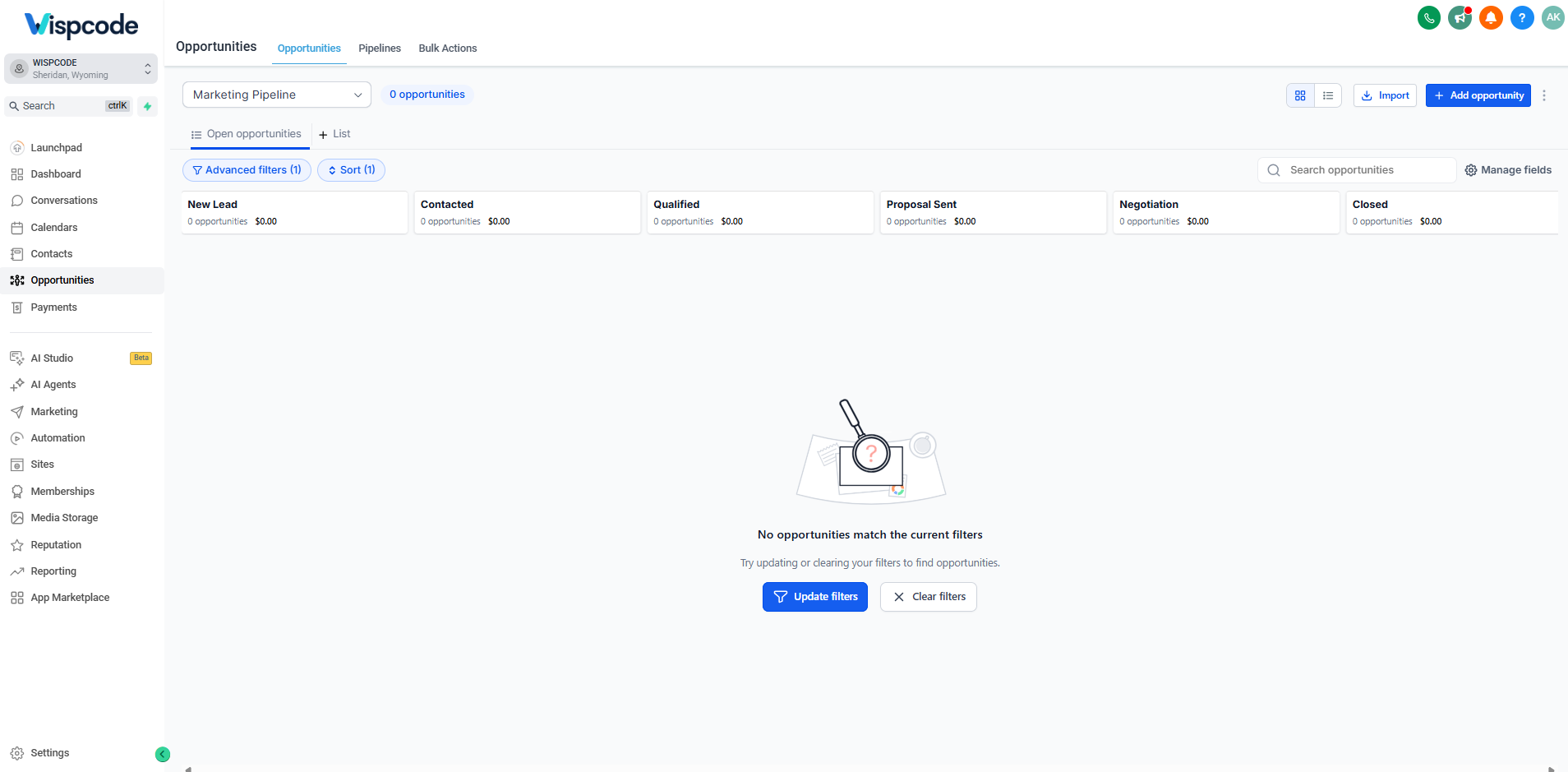Expand the Marketing Pipeline dropdown
The image size is (1568, 772).
point(277,95)
